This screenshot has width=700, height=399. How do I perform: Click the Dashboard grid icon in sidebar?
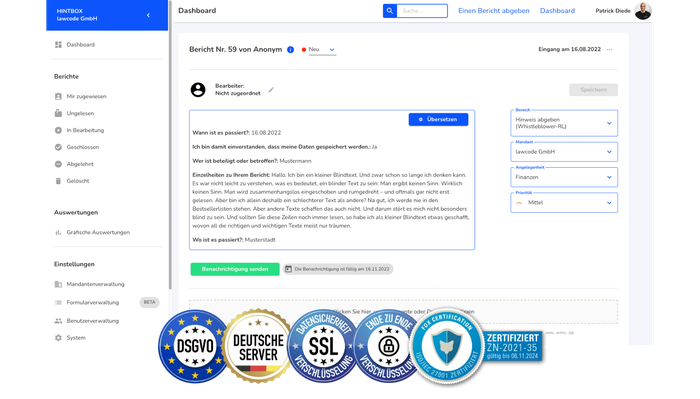[x=58, y=45]
